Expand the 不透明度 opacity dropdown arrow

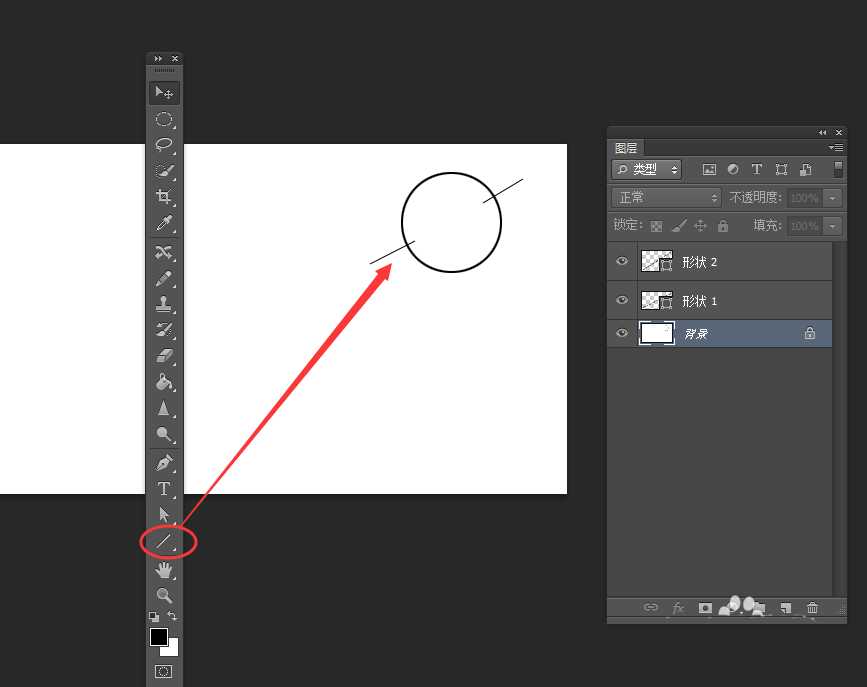(x=834, y=198)
